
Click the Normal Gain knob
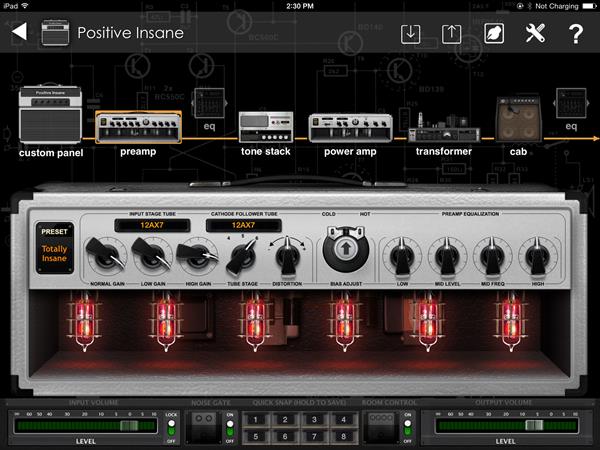coord(107,256)
